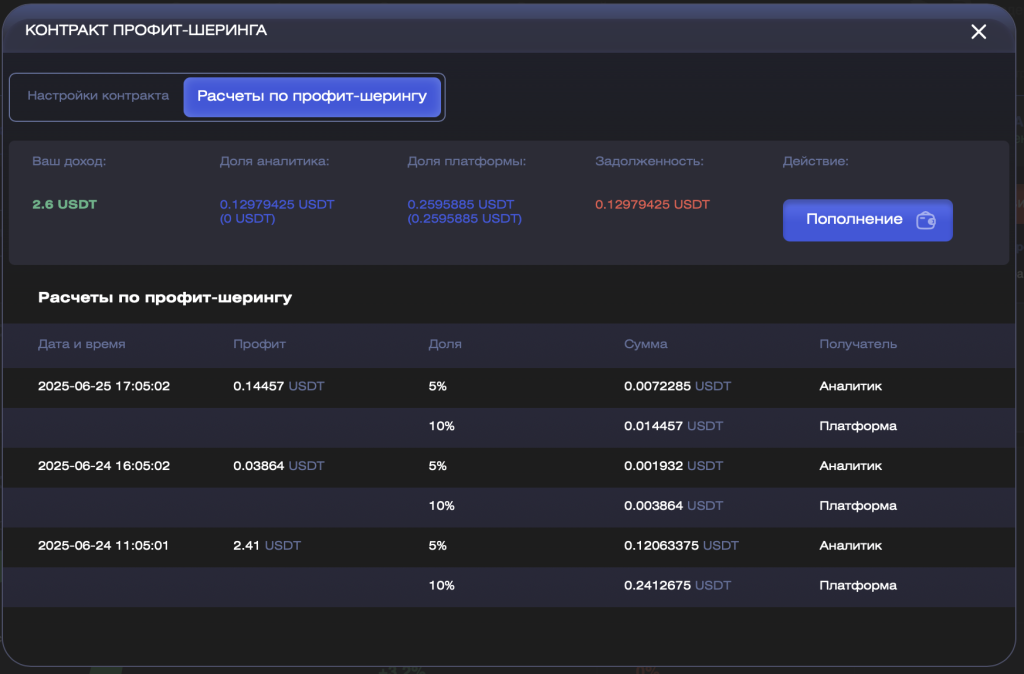Viewport: 1024px width, 674px height.
Task: Click the Задолженность: label
Action: tap(649, 161)
